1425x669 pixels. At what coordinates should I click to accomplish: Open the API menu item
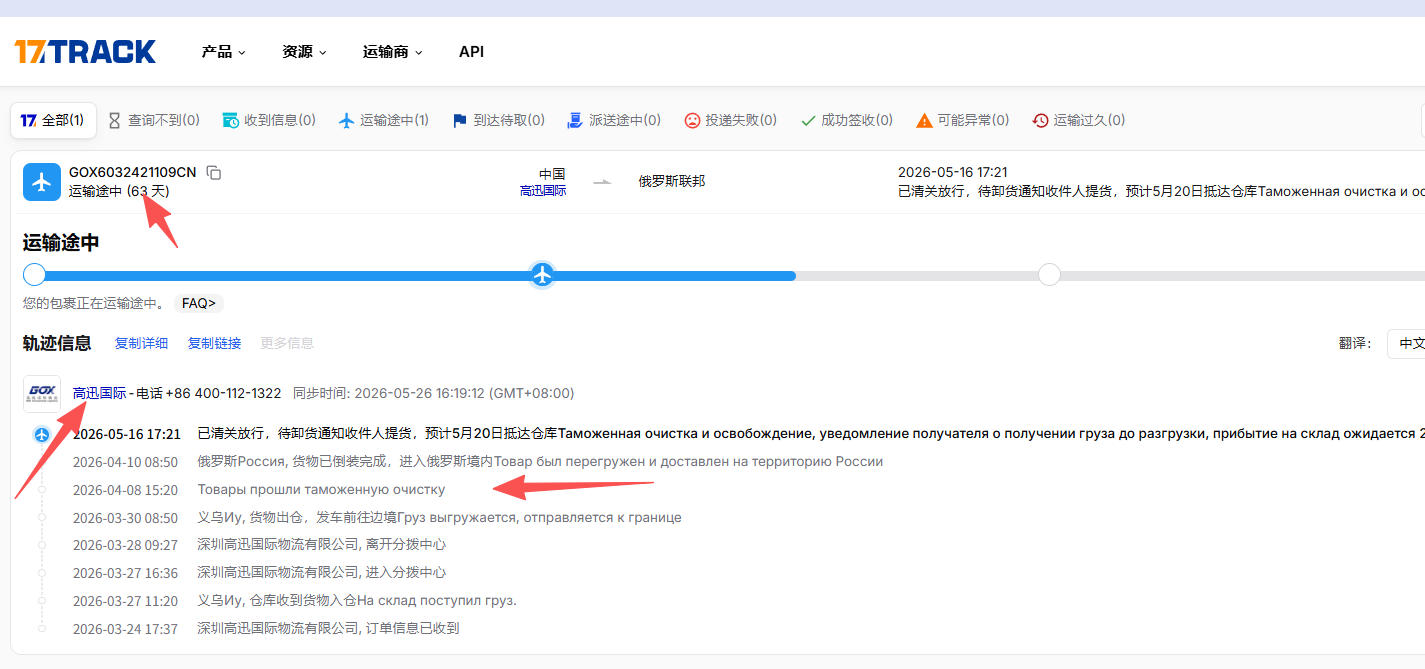point(471,52)
